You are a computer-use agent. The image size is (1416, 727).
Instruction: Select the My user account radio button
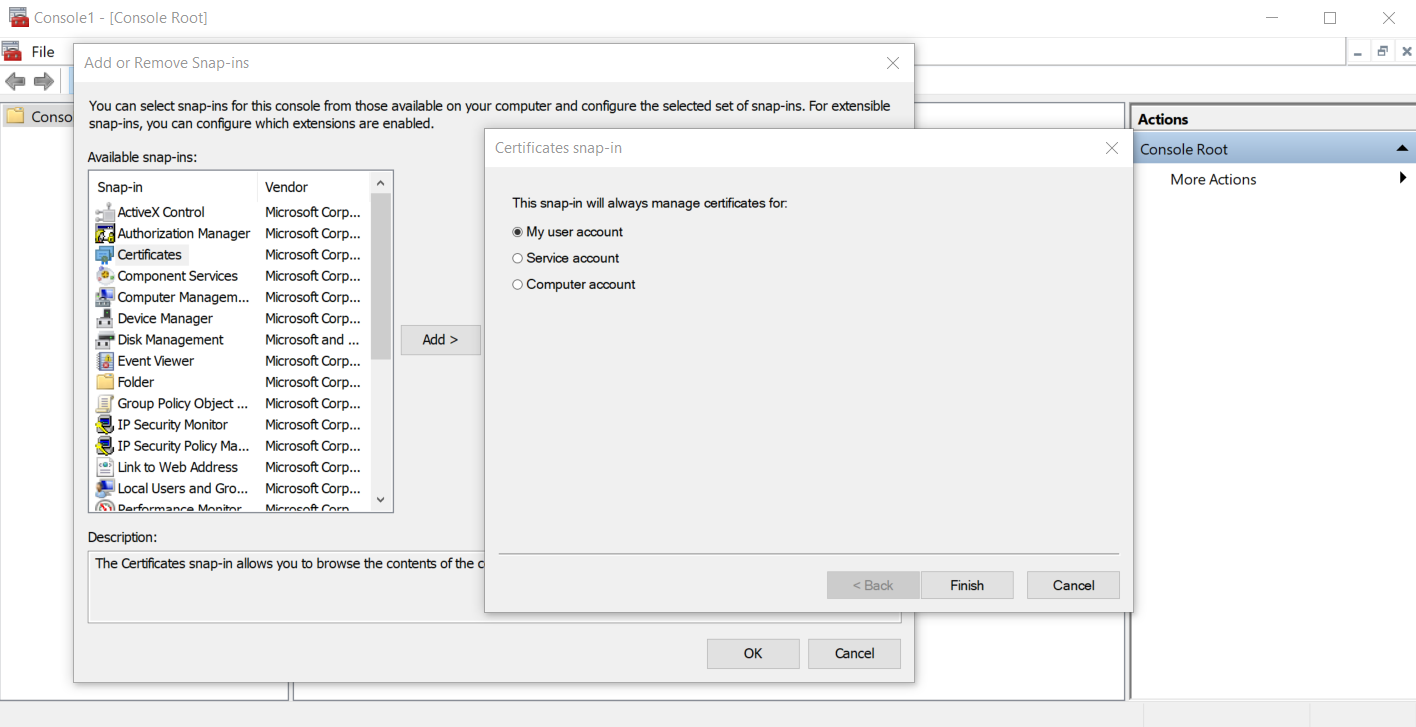(x=517, y=231)
